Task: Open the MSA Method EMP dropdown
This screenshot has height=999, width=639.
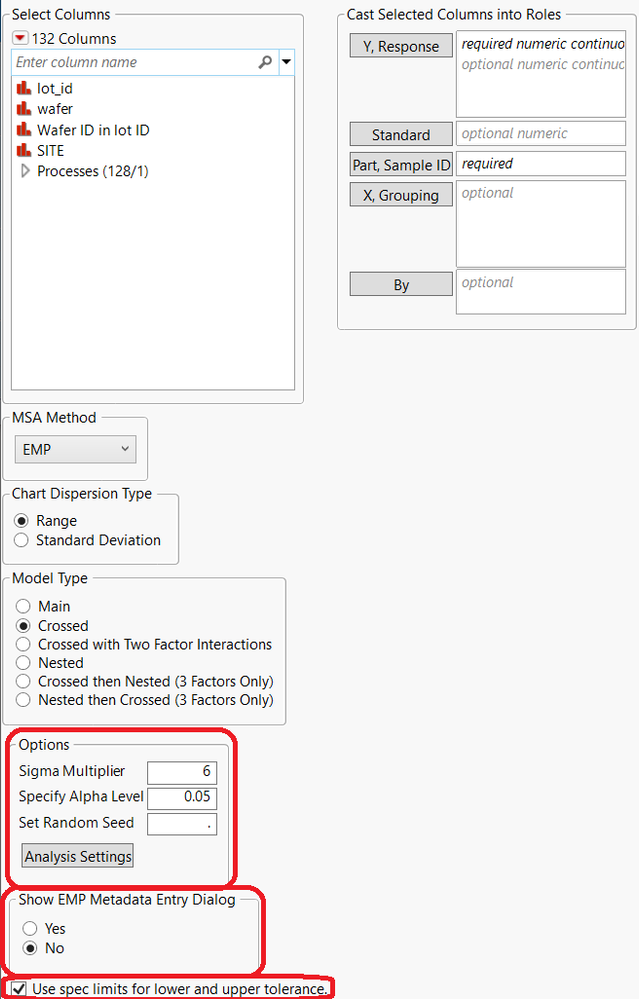Action: click(75, 449)
